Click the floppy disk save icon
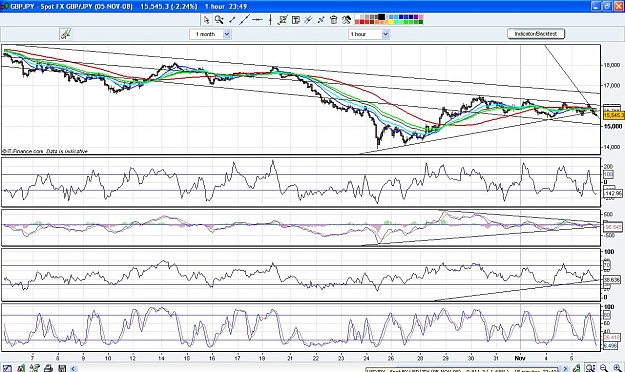Viewport: 625px width, 372px height. click(x=62, y=368)
